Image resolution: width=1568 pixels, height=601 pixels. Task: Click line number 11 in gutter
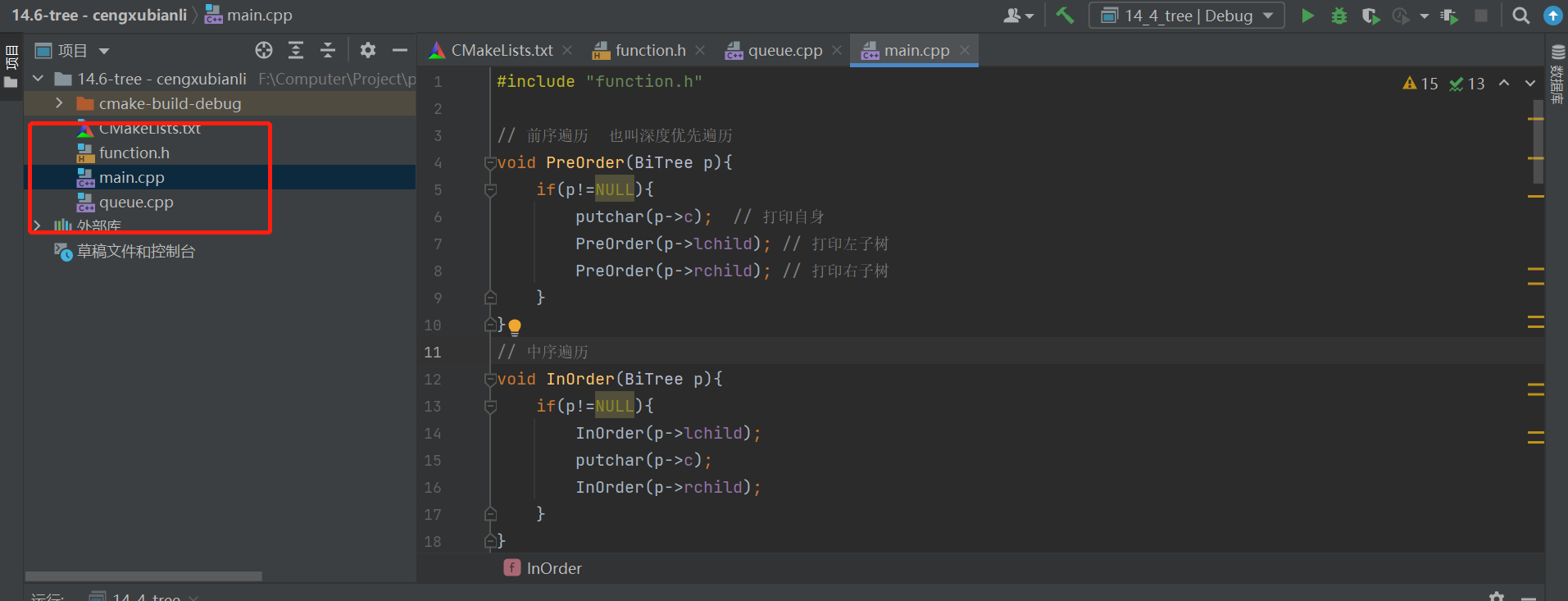point(433,352)
